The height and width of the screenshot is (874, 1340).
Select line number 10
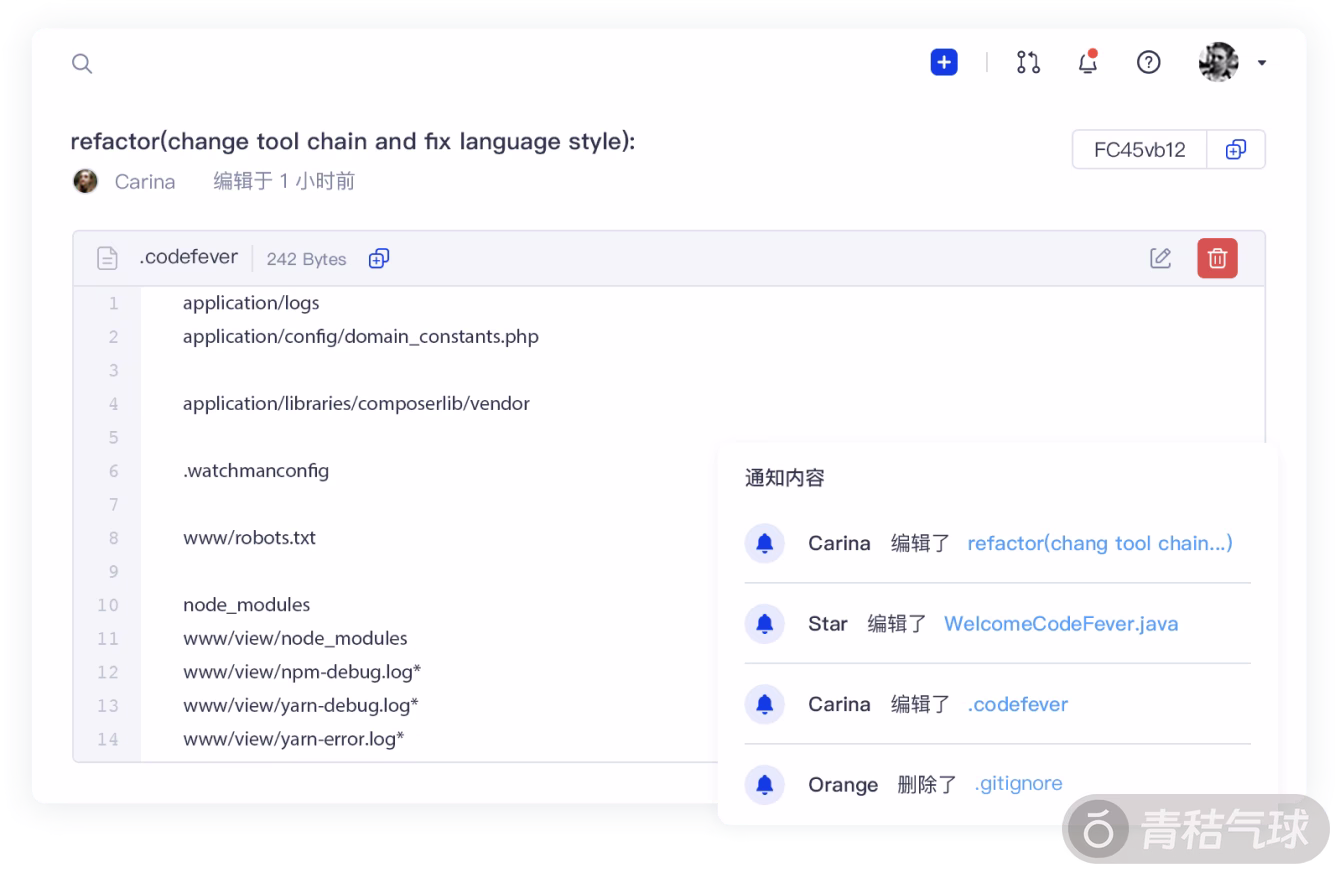pyautogui.click(x=108, y=605)
